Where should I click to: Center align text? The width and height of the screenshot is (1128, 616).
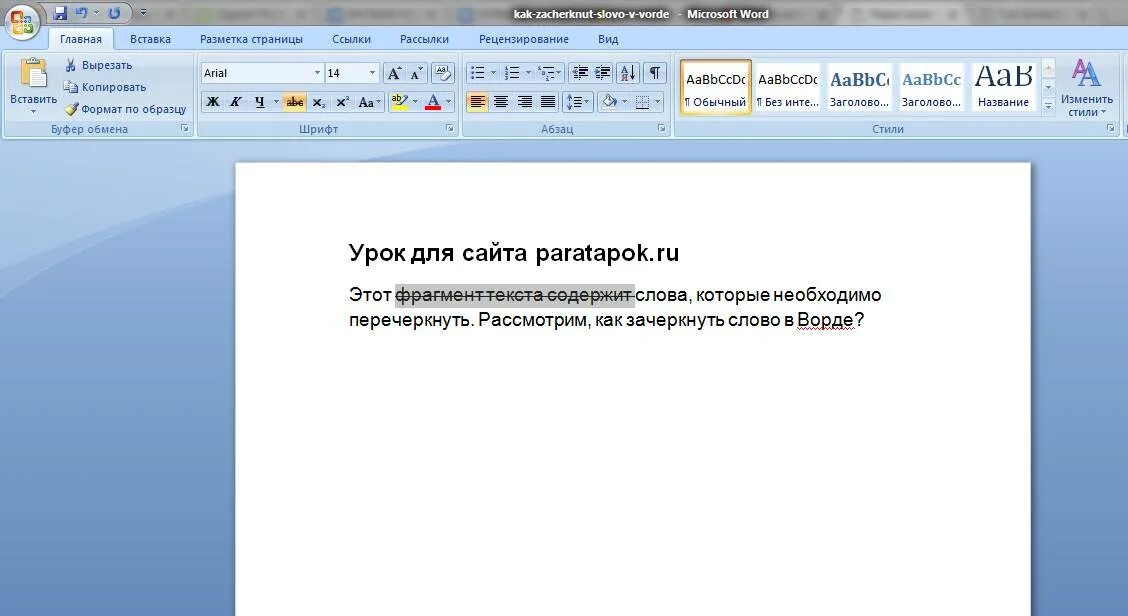coord(501,102)
